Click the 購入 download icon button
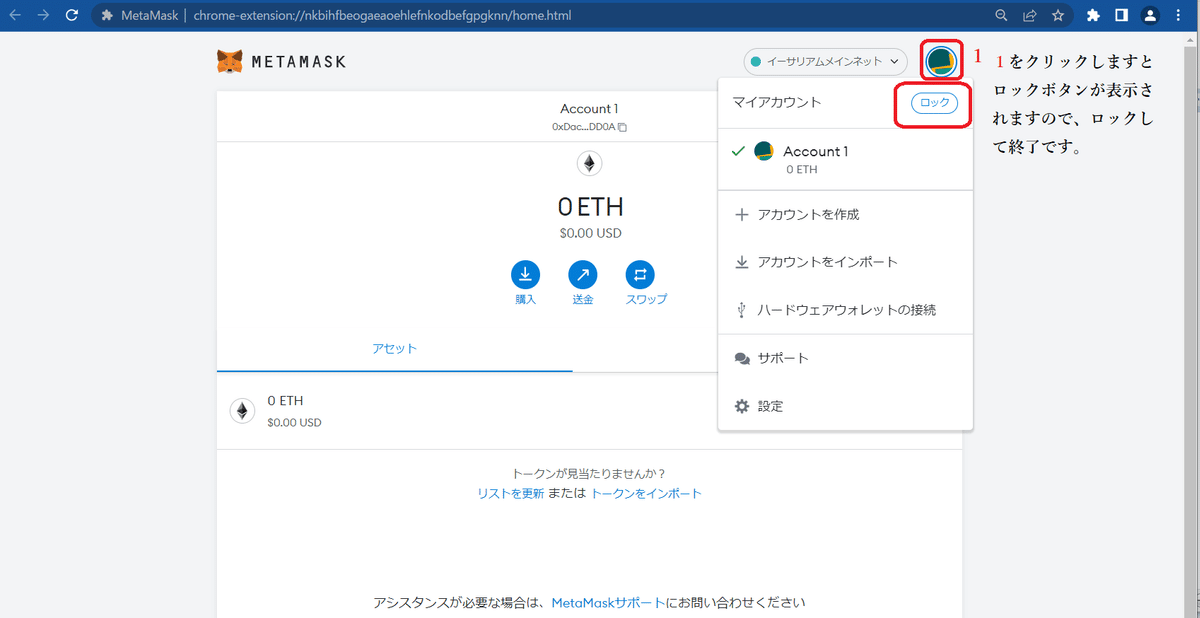Viewport: 1200px width, 618px height. (x=525, y=274)
